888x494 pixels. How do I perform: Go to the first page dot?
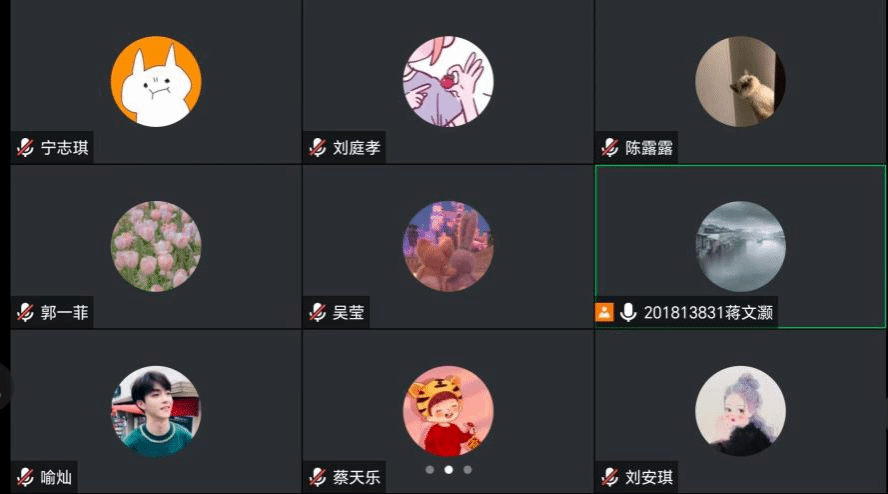[x=430, y=470]
